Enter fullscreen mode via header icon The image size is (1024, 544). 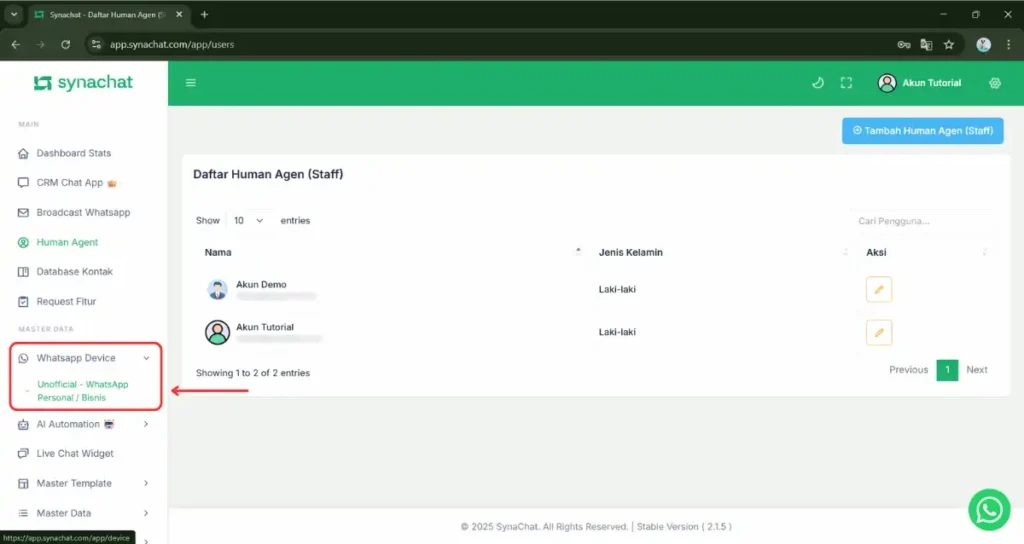(846, 83)
